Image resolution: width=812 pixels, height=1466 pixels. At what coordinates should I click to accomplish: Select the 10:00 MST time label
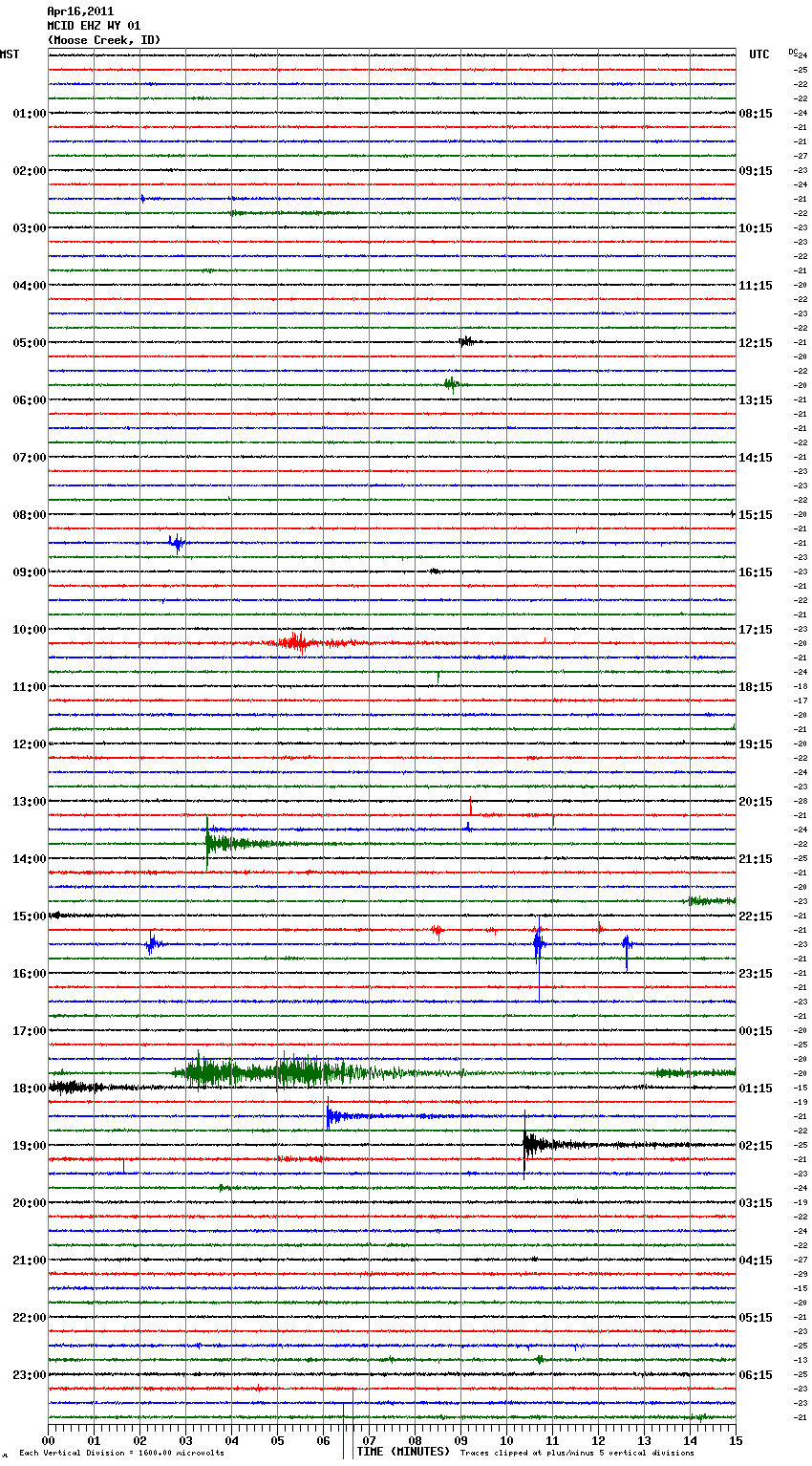30,630
